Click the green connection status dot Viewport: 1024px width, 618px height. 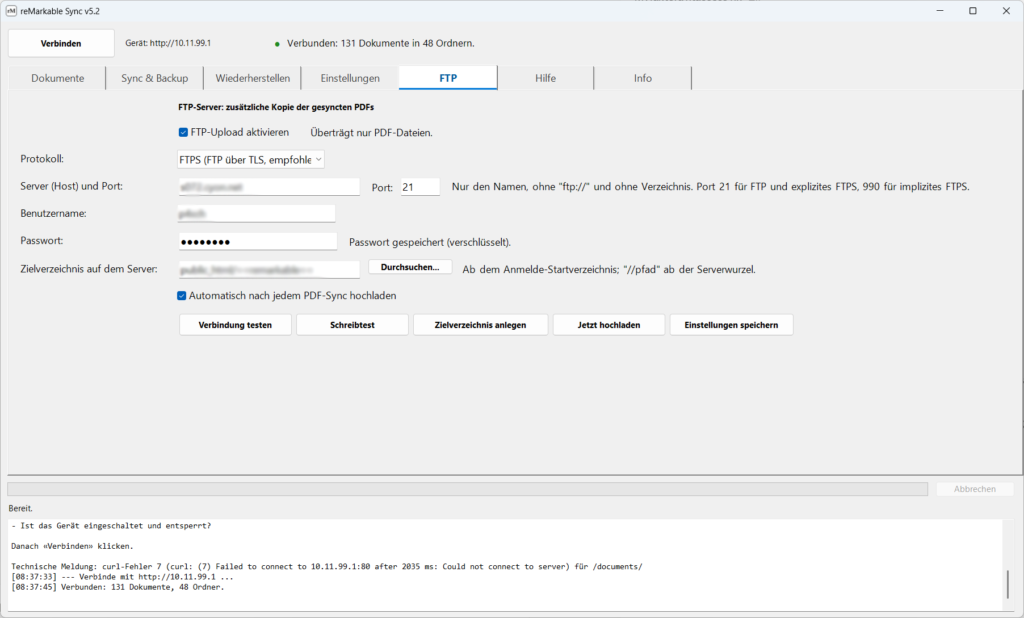[278, 44]
